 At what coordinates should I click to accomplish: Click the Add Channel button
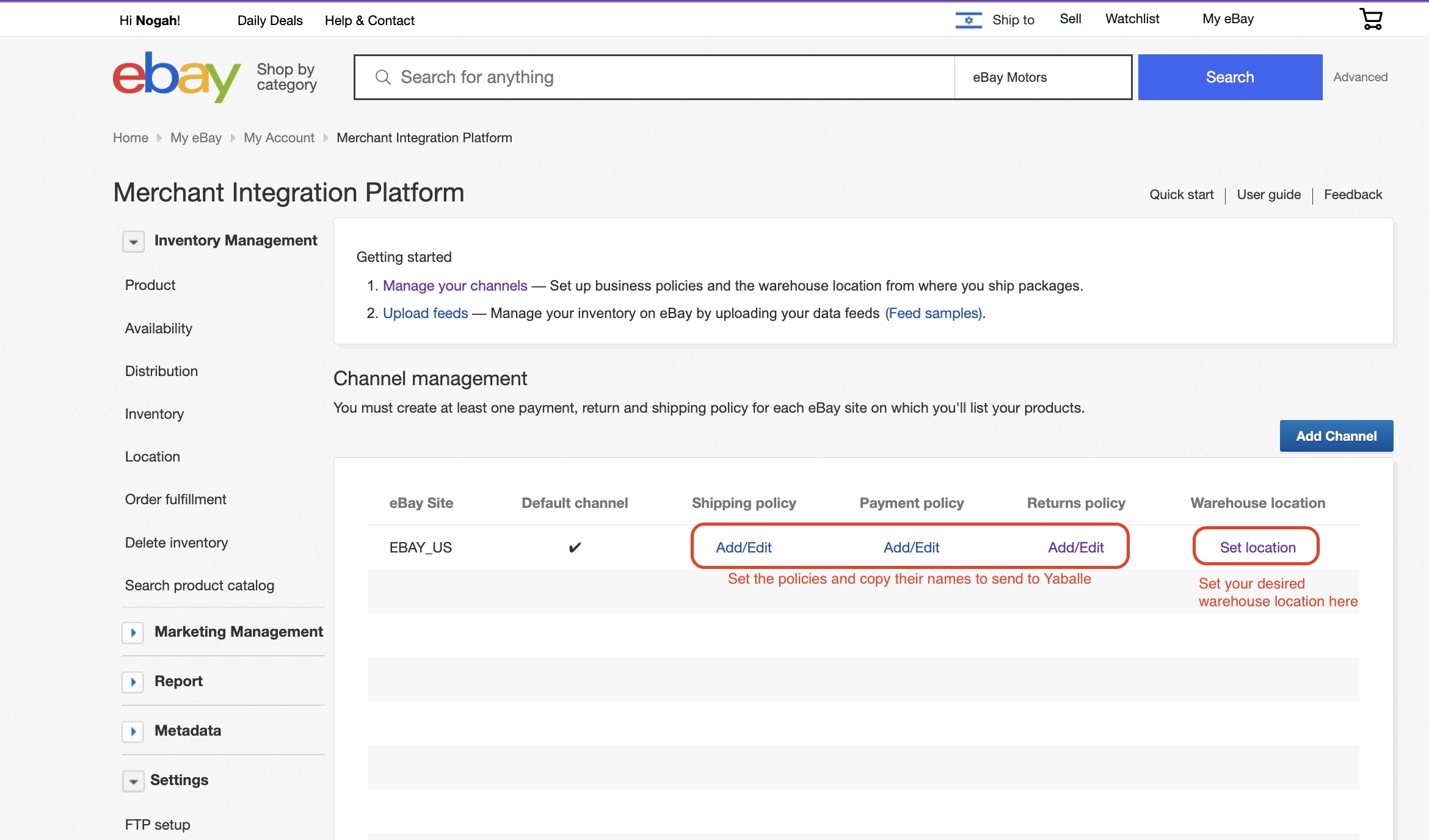pos(1336,436)
